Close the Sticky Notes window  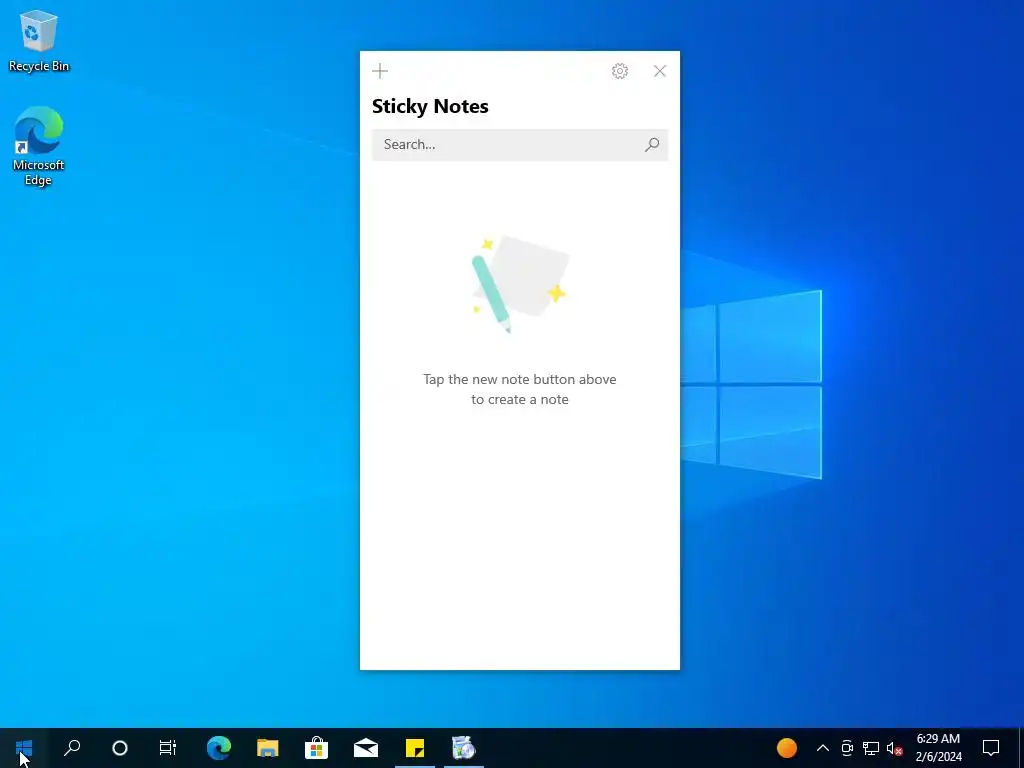(660, 71)
